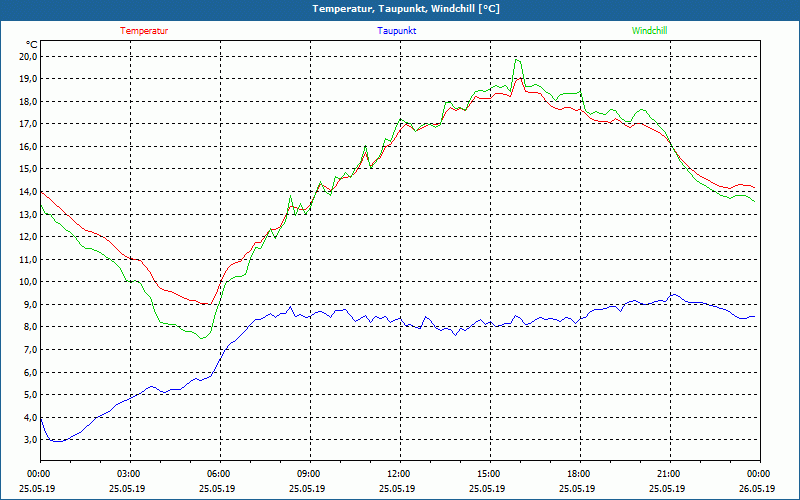Click the chart title 'Temperatur, Taupunkt, Windchill [°C]'

coord(406,9)
